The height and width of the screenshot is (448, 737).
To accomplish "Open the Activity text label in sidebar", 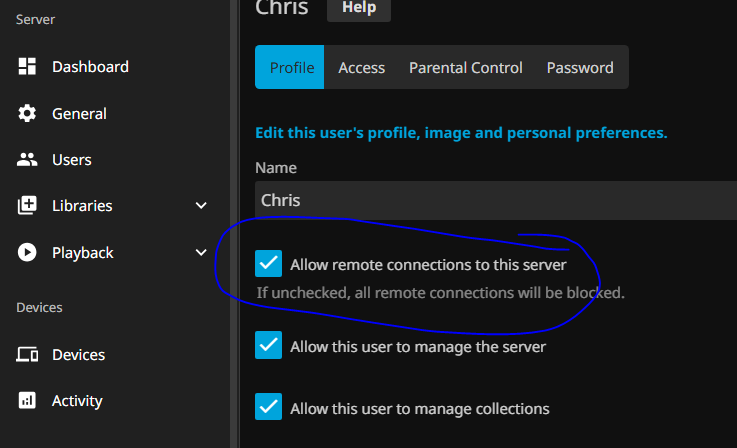I will [77, 401].
